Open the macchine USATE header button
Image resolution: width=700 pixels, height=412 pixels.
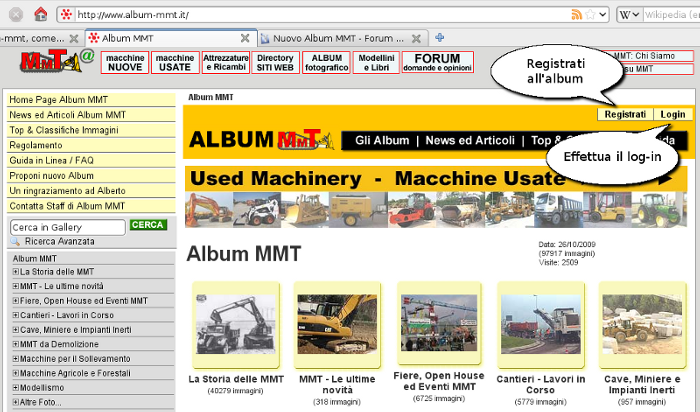[175, 62]
